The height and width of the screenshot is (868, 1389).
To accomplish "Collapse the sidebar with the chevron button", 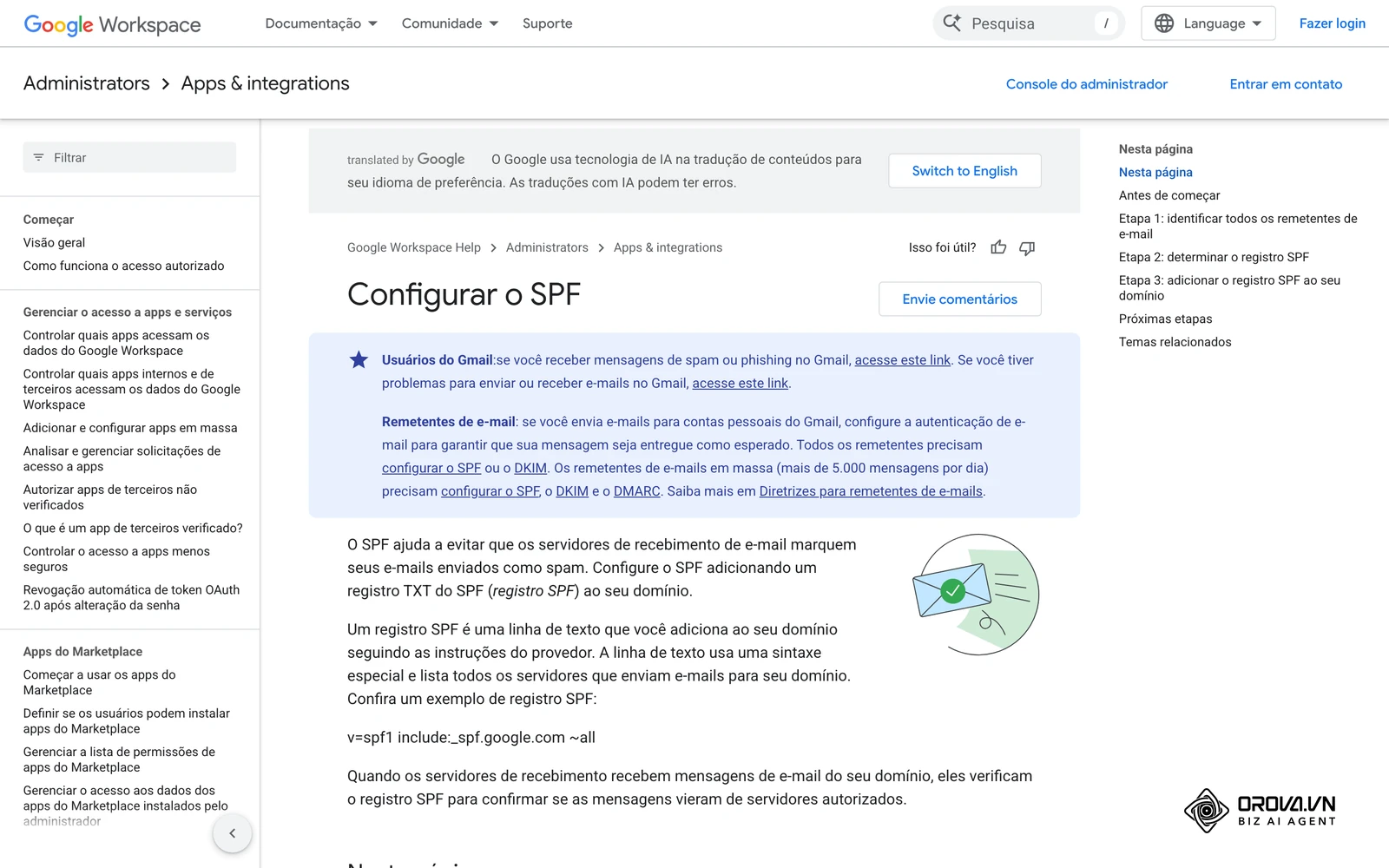I will click(232, 833).
